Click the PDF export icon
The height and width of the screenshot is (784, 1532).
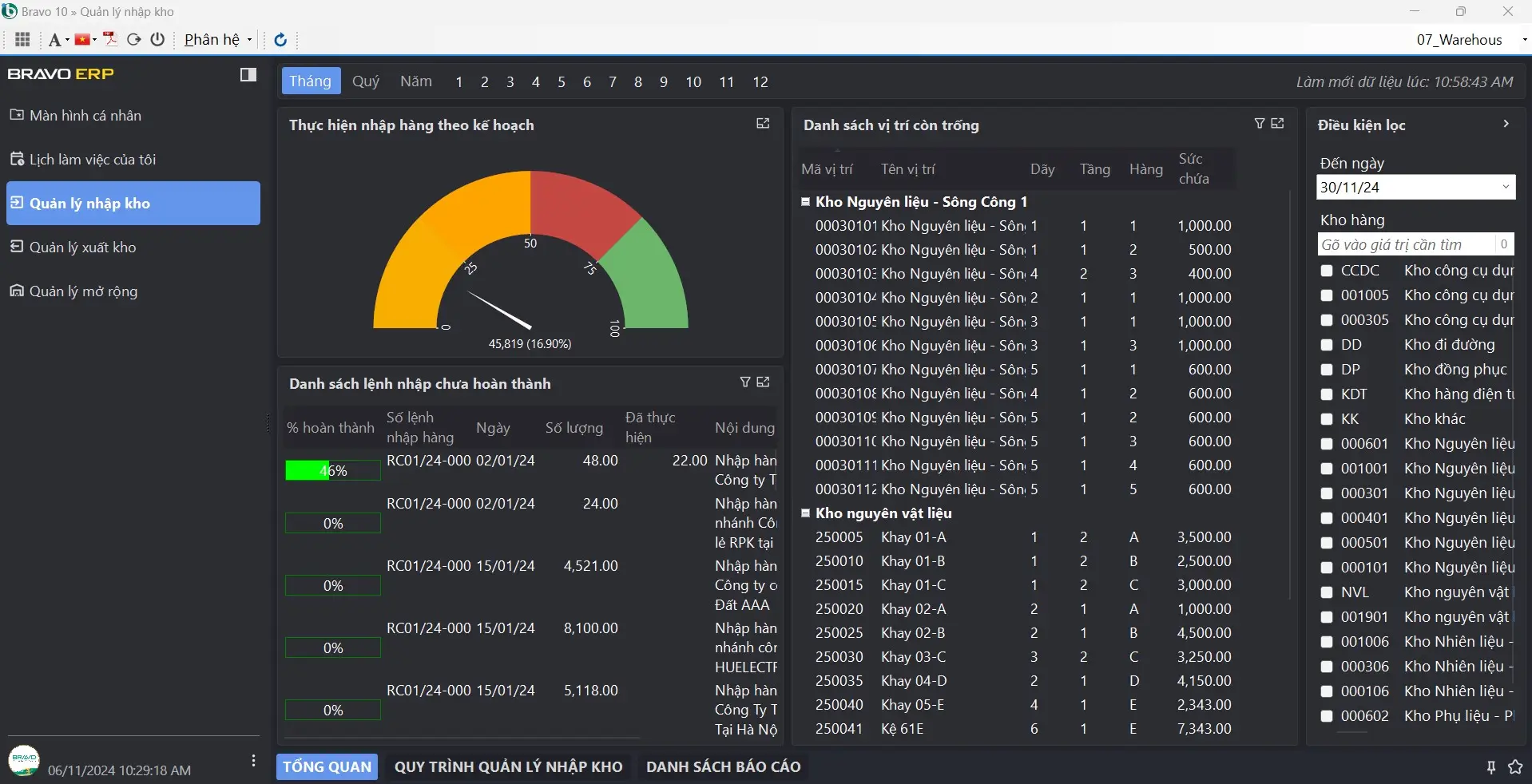(110, 39)
